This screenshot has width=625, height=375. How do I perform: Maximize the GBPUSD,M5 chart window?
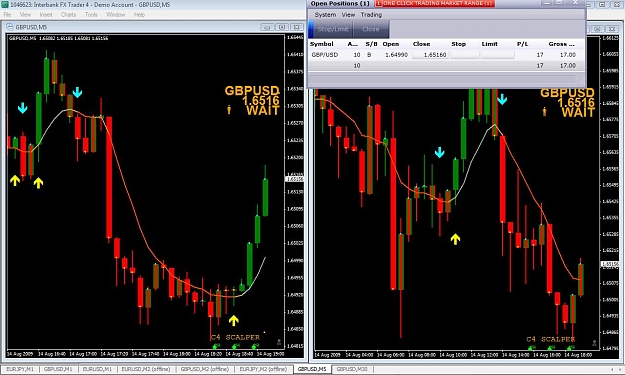click(282, 27)
